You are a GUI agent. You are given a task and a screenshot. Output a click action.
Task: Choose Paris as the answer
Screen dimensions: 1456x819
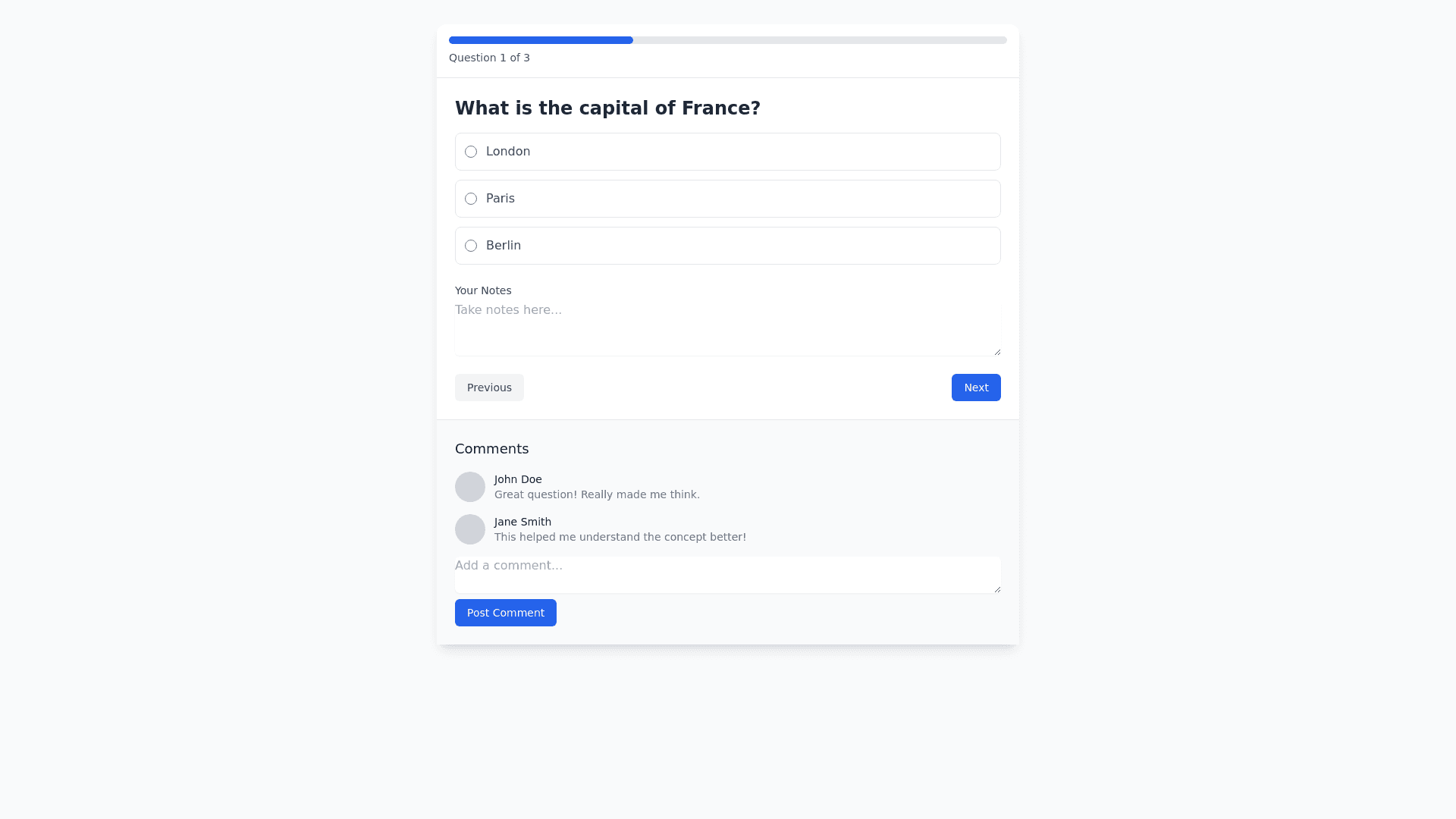click(x=471, y=199)
